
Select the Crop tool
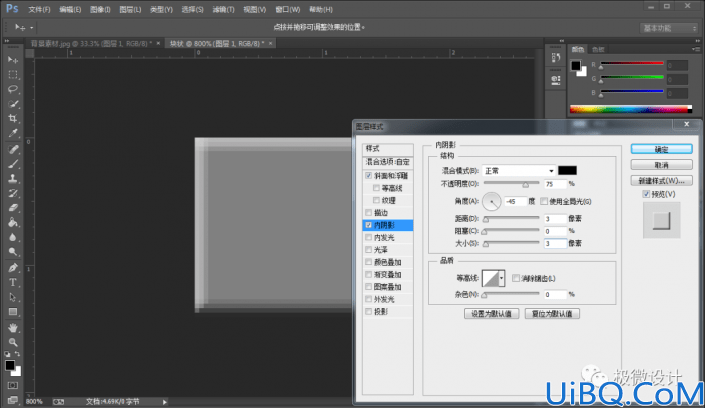(x=13, y=118)
